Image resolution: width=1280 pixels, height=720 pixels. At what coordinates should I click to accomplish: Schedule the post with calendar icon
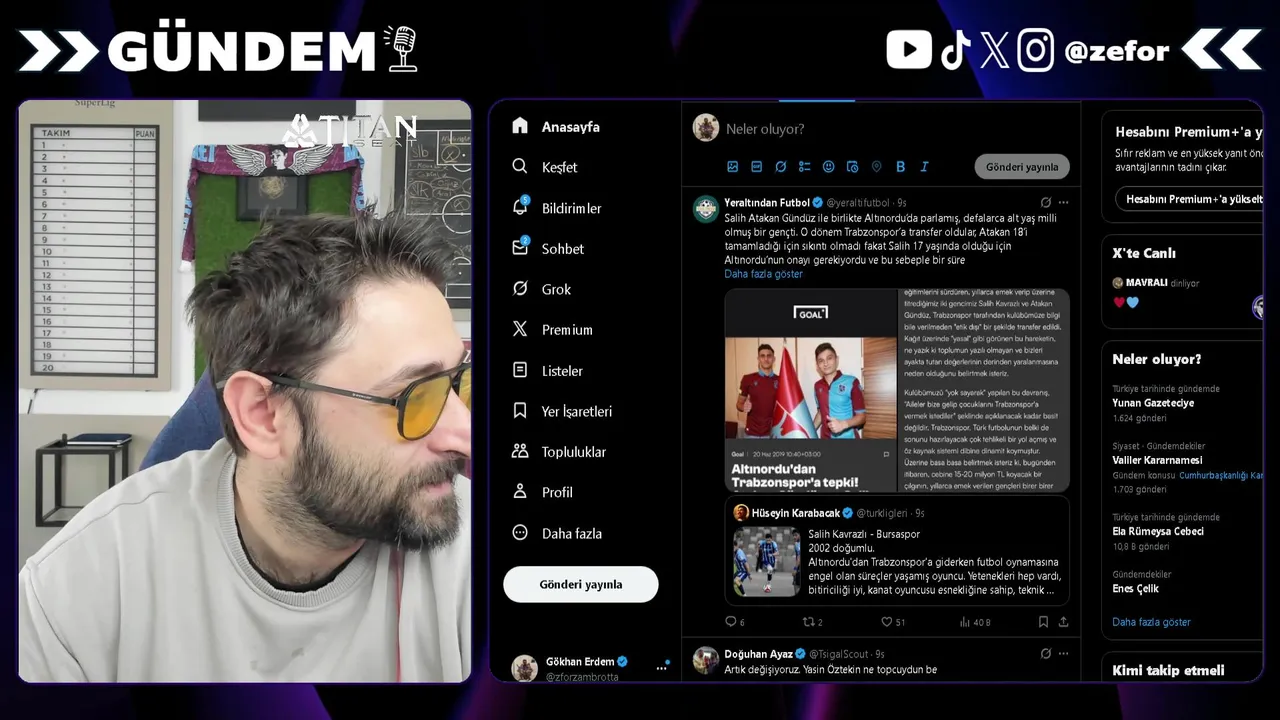click(852, 167)
